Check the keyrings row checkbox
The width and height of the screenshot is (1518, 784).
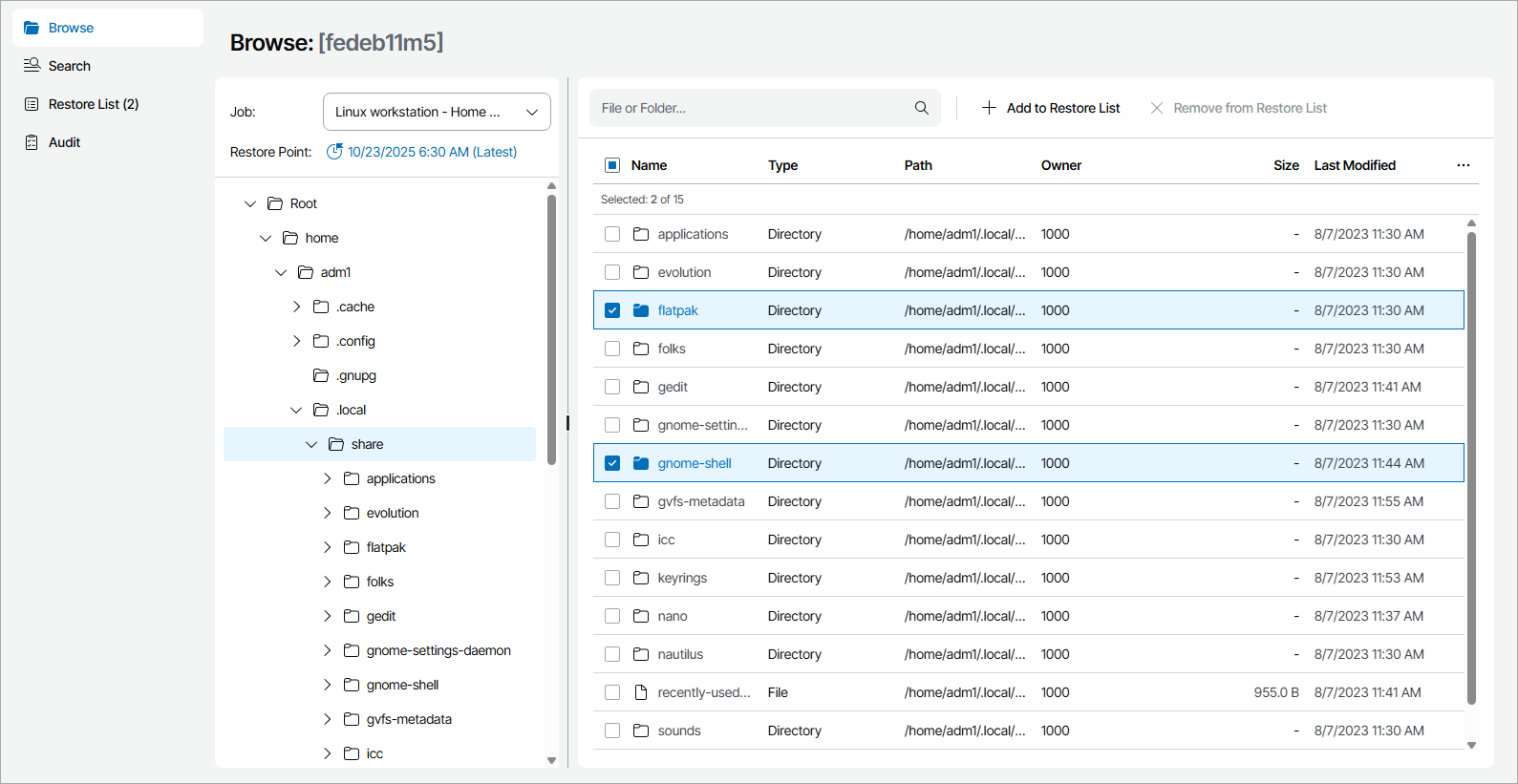point(612,578)
